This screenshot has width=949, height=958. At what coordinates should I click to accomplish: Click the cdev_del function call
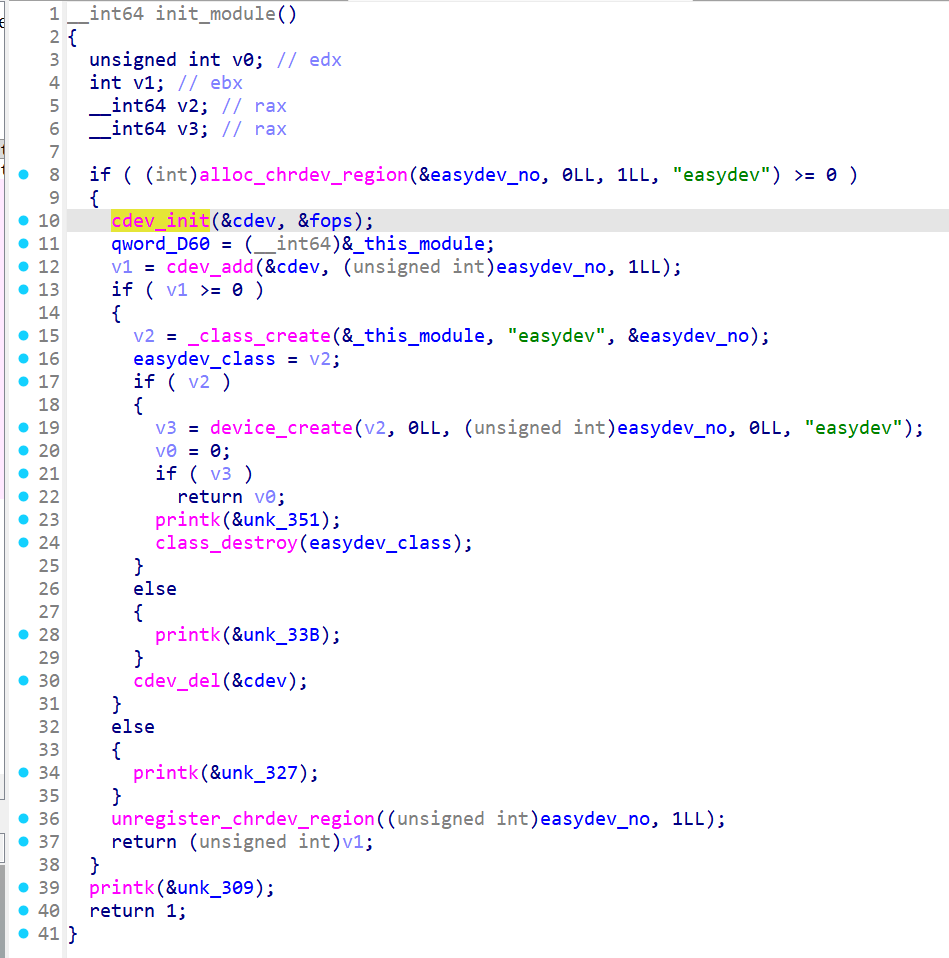(177, 681)
